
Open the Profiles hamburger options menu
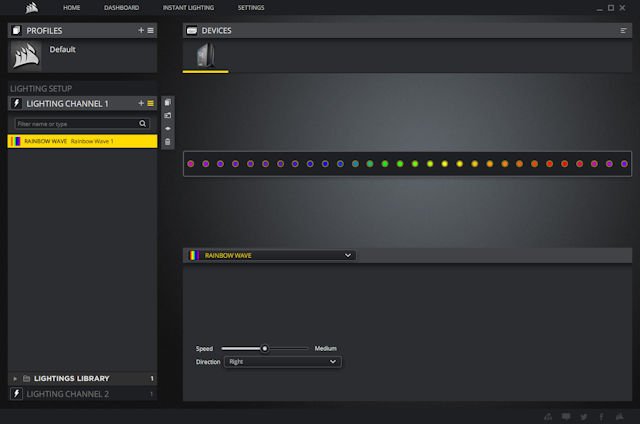pos(151,31)
